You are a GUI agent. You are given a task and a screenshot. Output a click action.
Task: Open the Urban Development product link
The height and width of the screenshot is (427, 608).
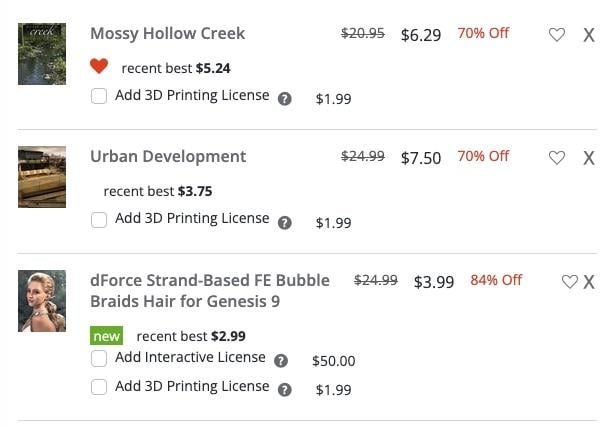click(168, 156)
